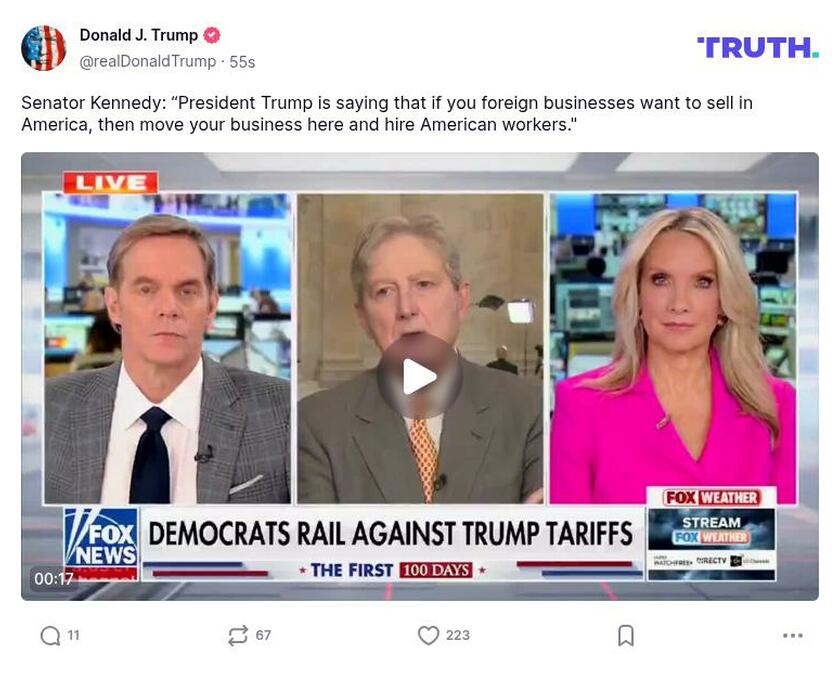Open the profile avatar picture

point(43,48)
